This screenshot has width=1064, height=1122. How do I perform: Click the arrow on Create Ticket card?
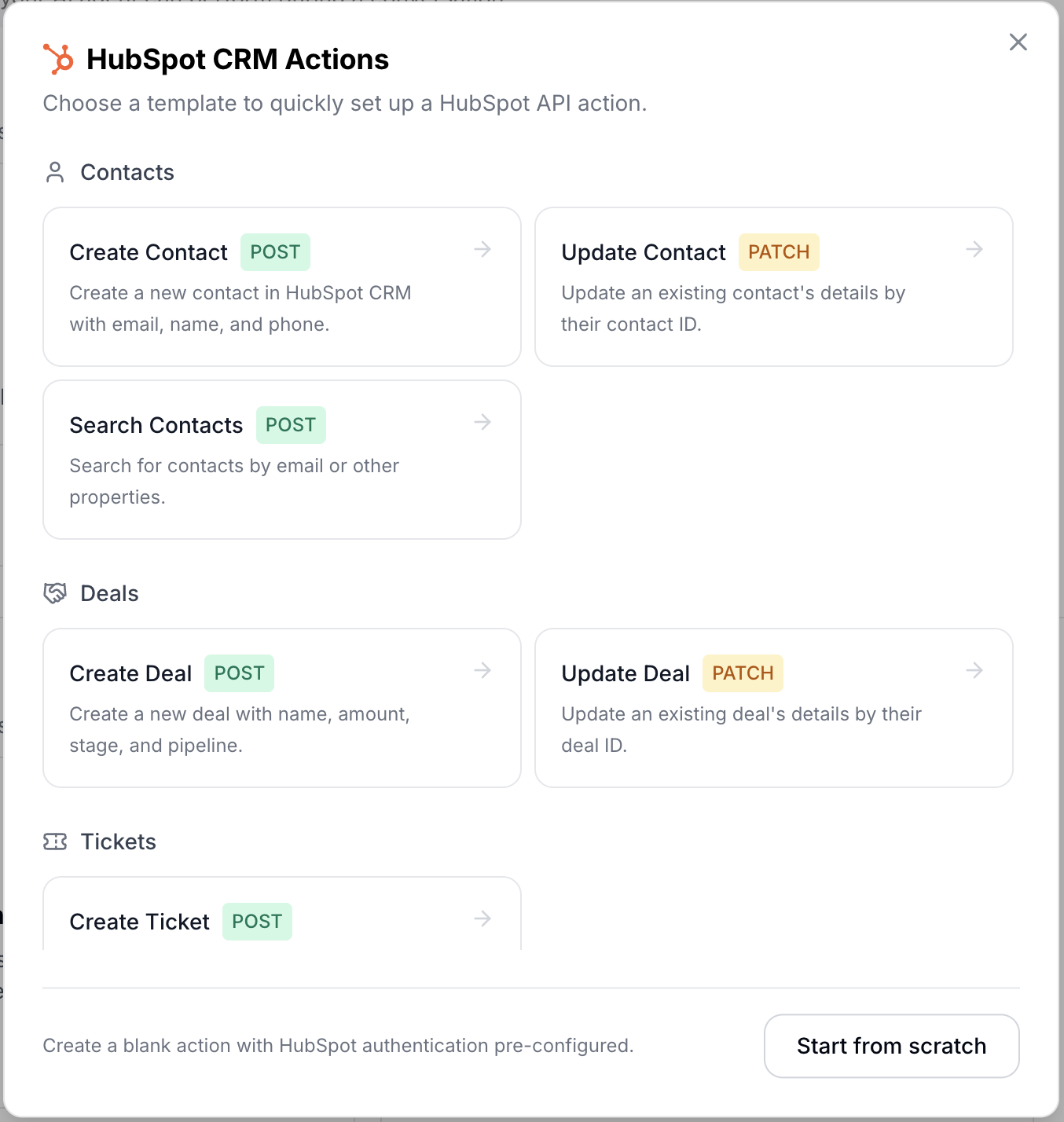[482, 918]
